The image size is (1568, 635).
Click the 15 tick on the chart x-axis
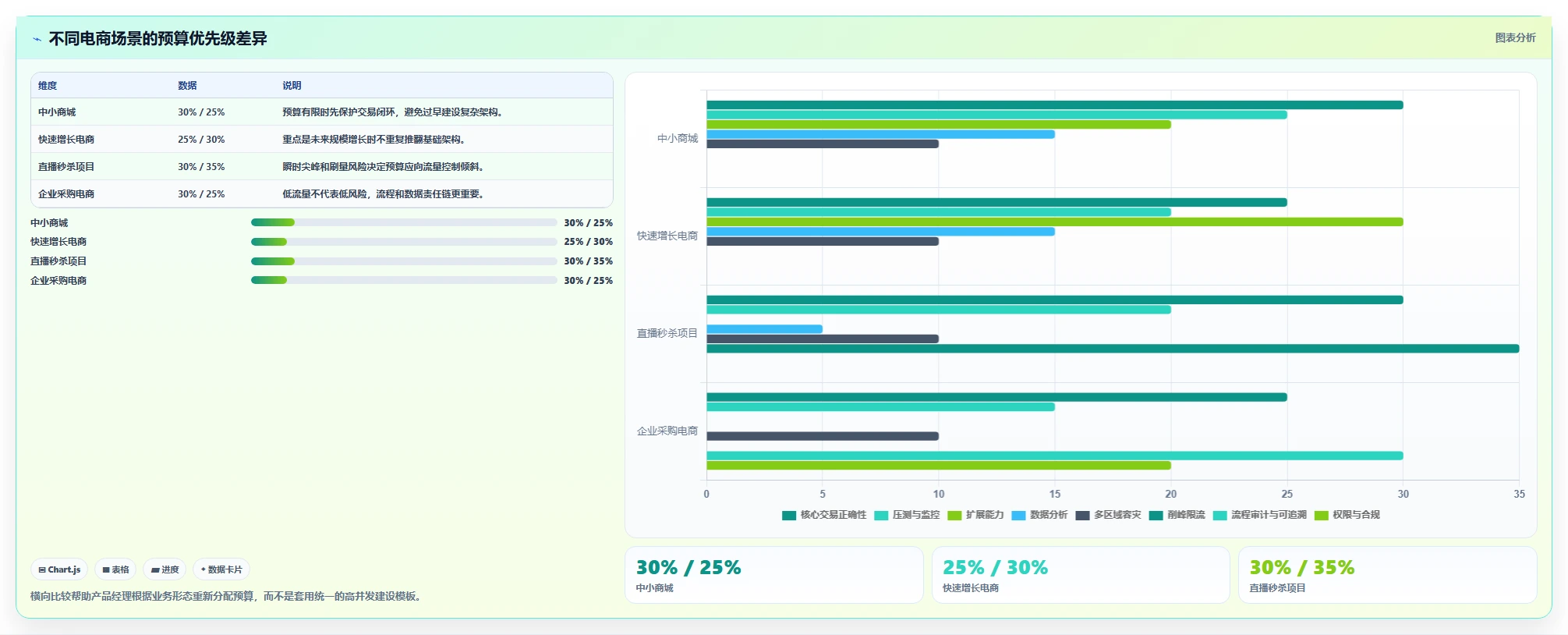pos(1055,494)
